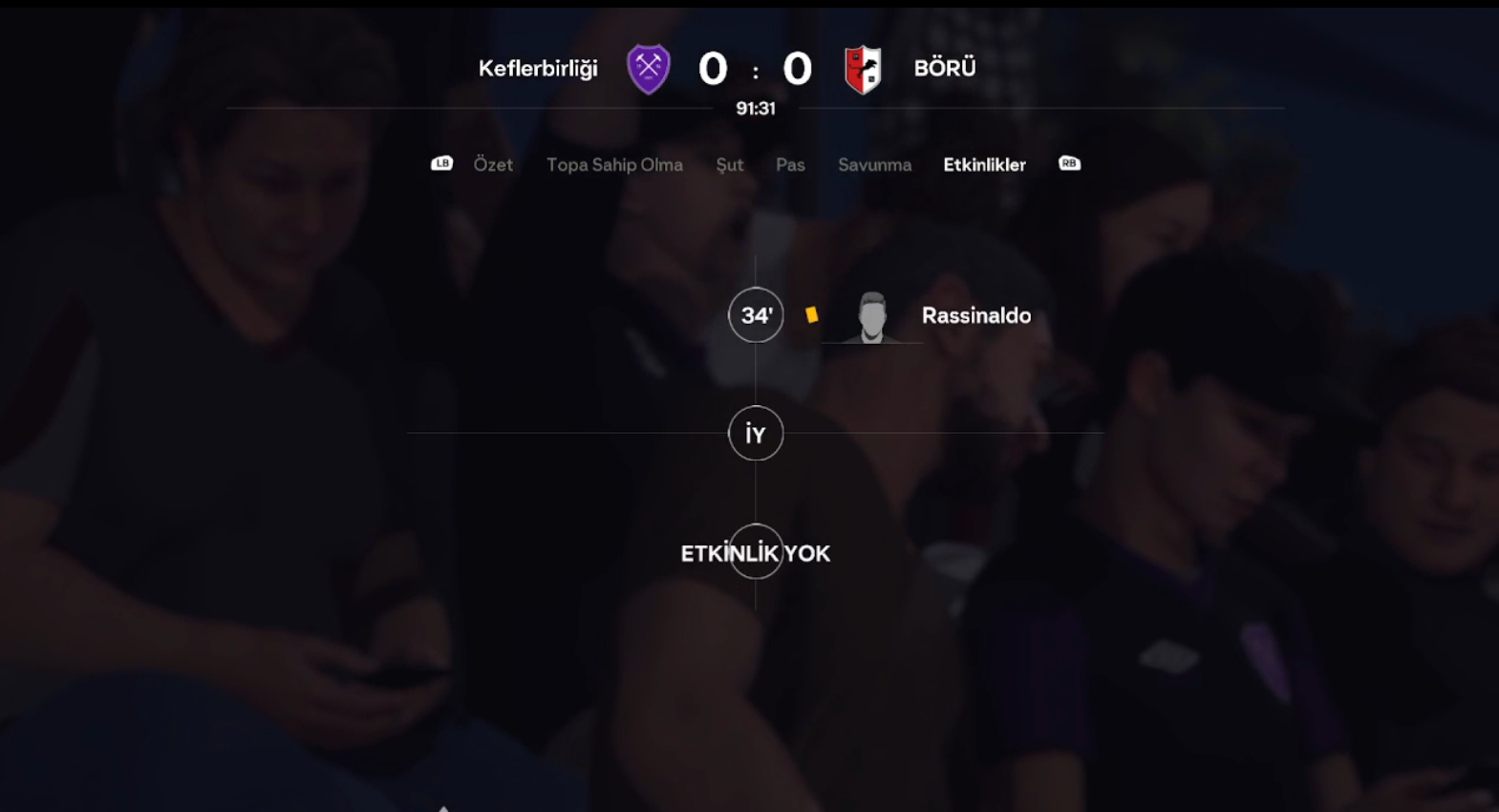Click the ETKİNLİK YOK label
Screen dimensions: 1499x812
point(755,553)
